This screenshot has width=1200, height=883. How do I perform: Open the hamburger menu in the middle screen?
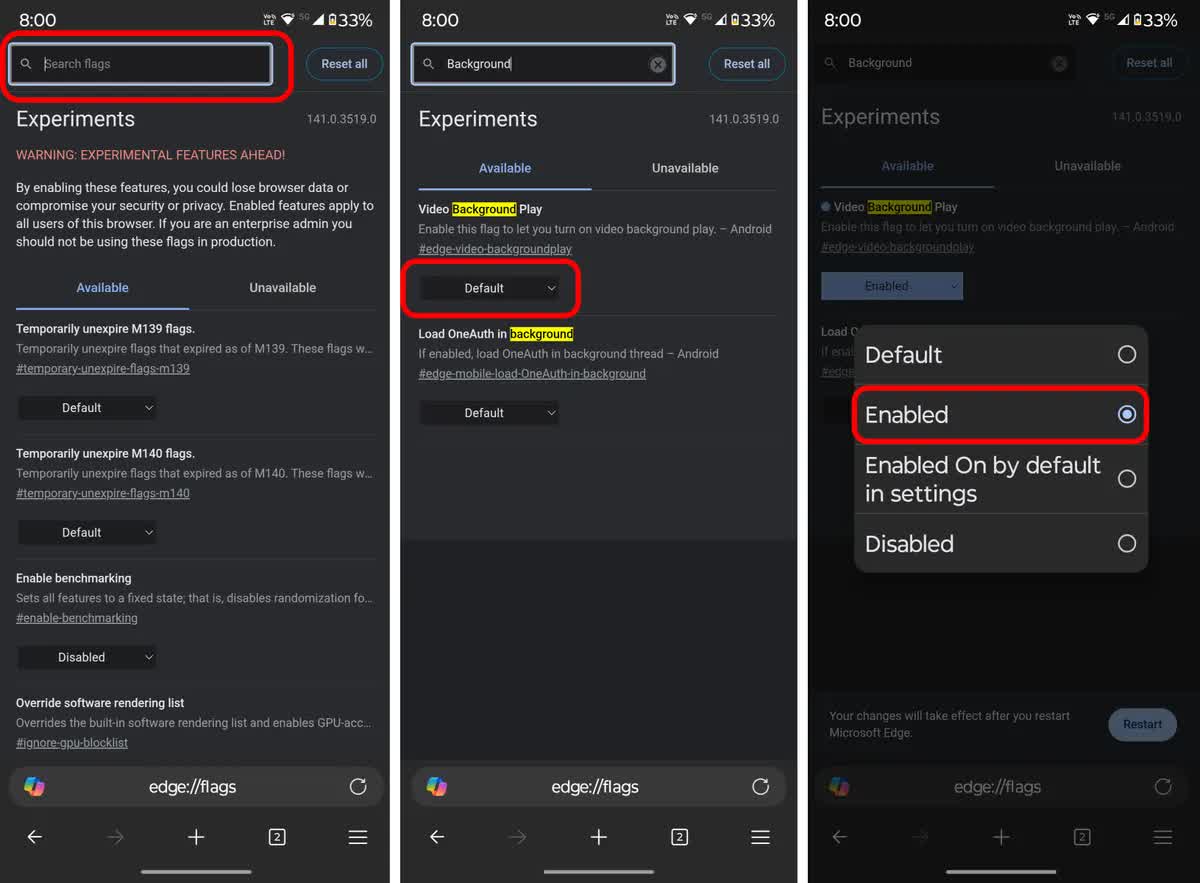(760, 837)
